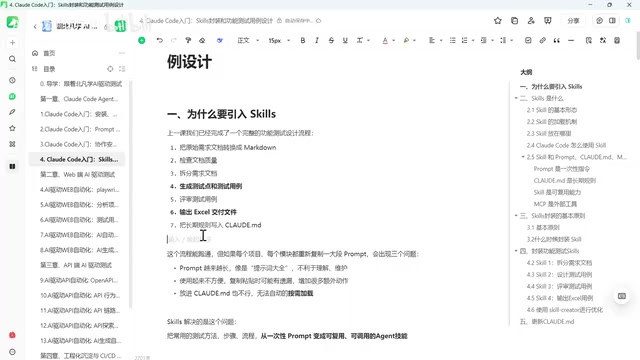Open the note history versions icon
The height and width of the screenshot is (360, 640).
point(514,20)
